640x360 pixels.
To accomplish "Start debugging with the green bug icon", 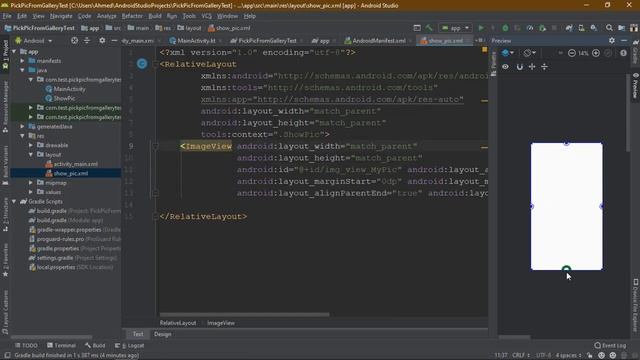I will coord(505,28).
